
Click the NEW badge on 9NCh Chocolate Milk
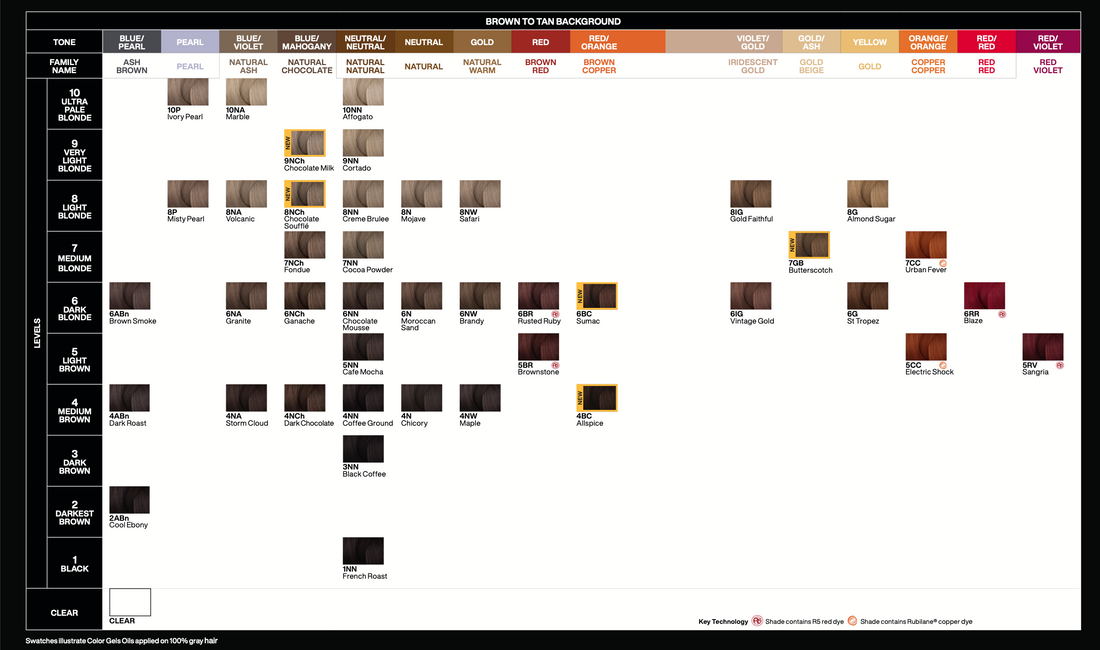click(289, 142)
